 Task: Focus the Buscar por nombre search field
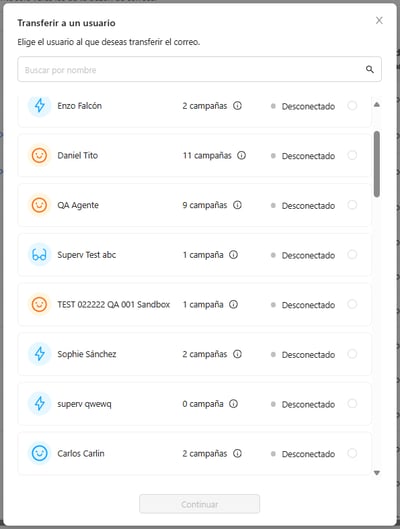coord(199,69)
